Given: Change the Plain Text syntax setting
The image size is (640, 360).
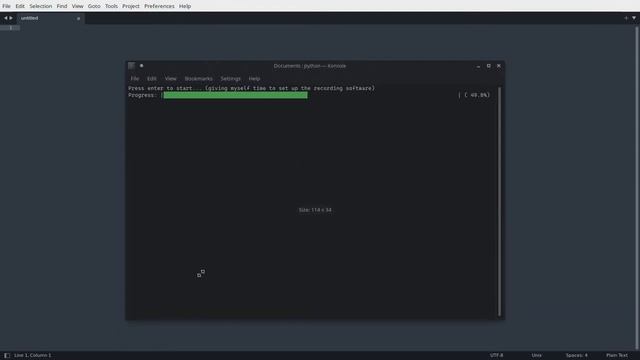Looking at the screenshot, I should click(617, 355).
